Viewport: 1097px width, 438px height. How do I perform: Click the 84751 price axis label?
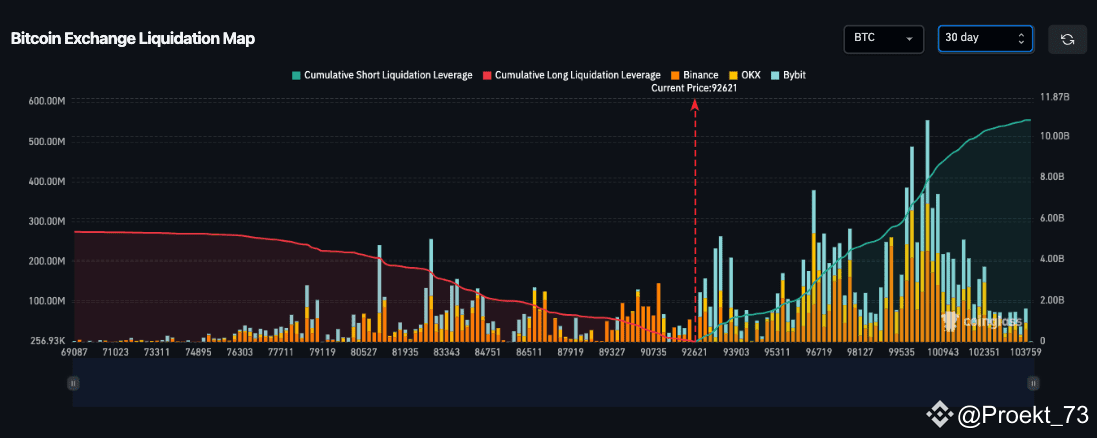(488, 353)
